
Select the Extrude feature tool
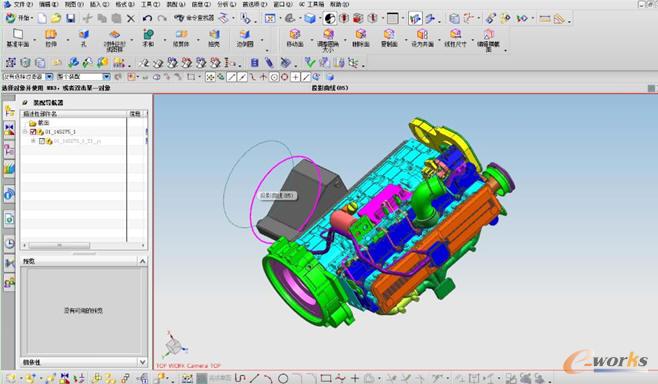click(x=51, y=37)
